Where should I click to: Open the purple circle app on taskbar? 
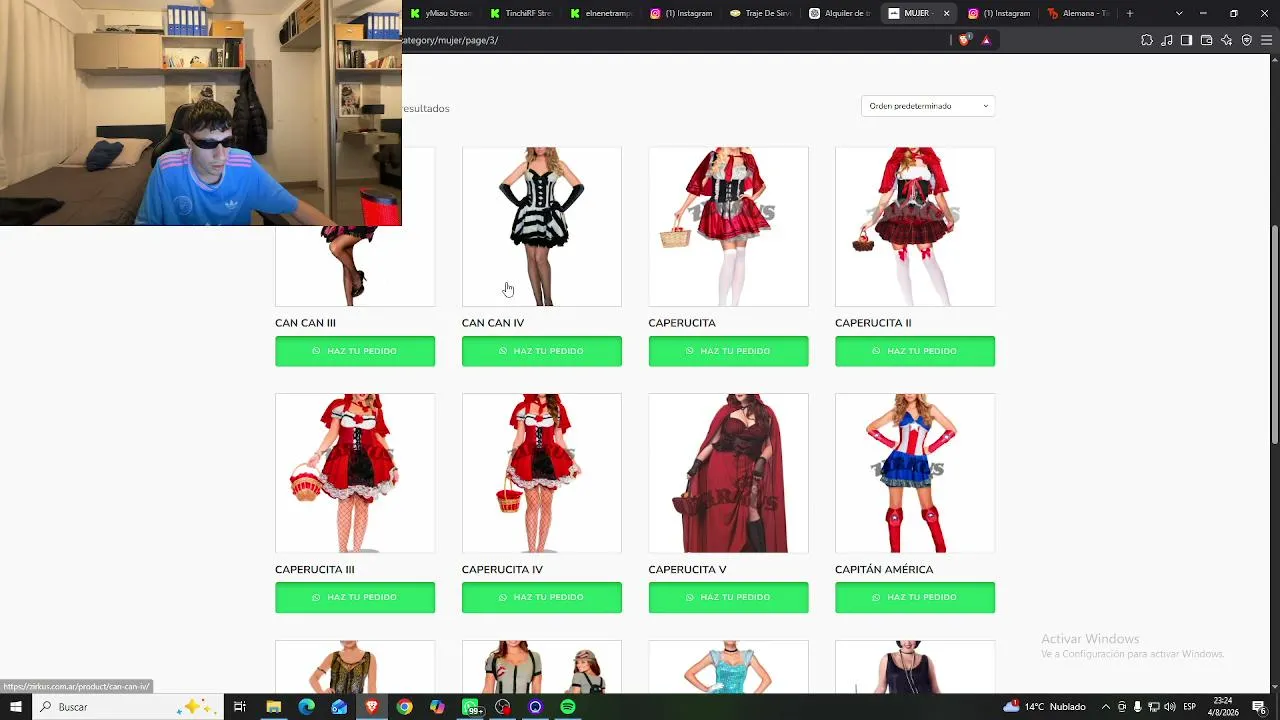pos(535,707)
